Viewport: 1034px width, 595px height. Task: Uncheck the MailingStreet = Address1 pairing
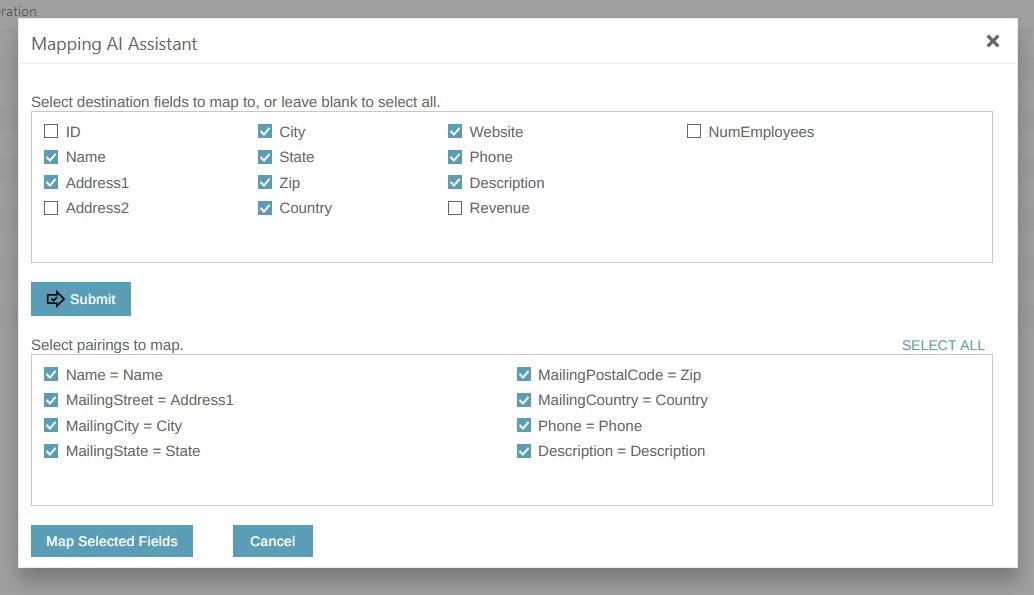coord(51,399)
